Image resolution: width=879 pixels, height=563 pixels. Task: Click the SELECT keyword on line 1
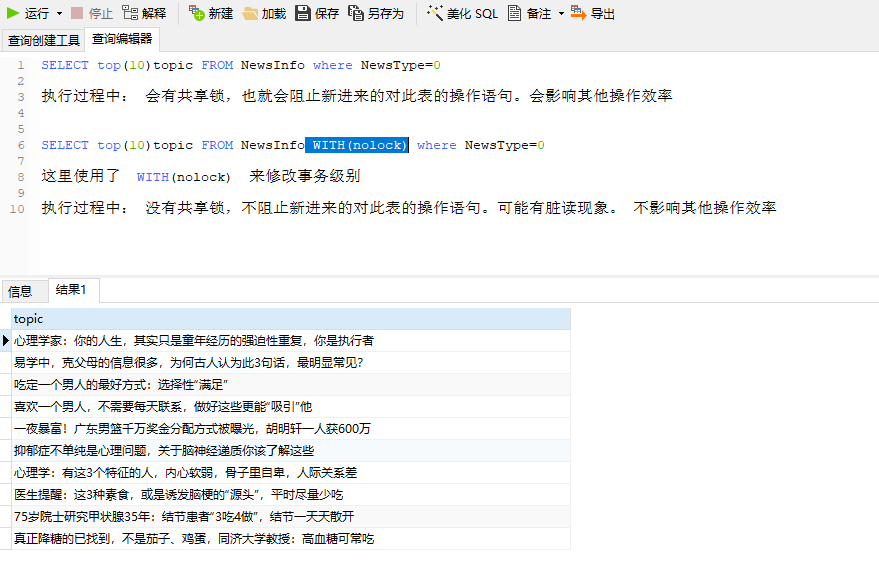pyautogui.click(x=65, y=65)
